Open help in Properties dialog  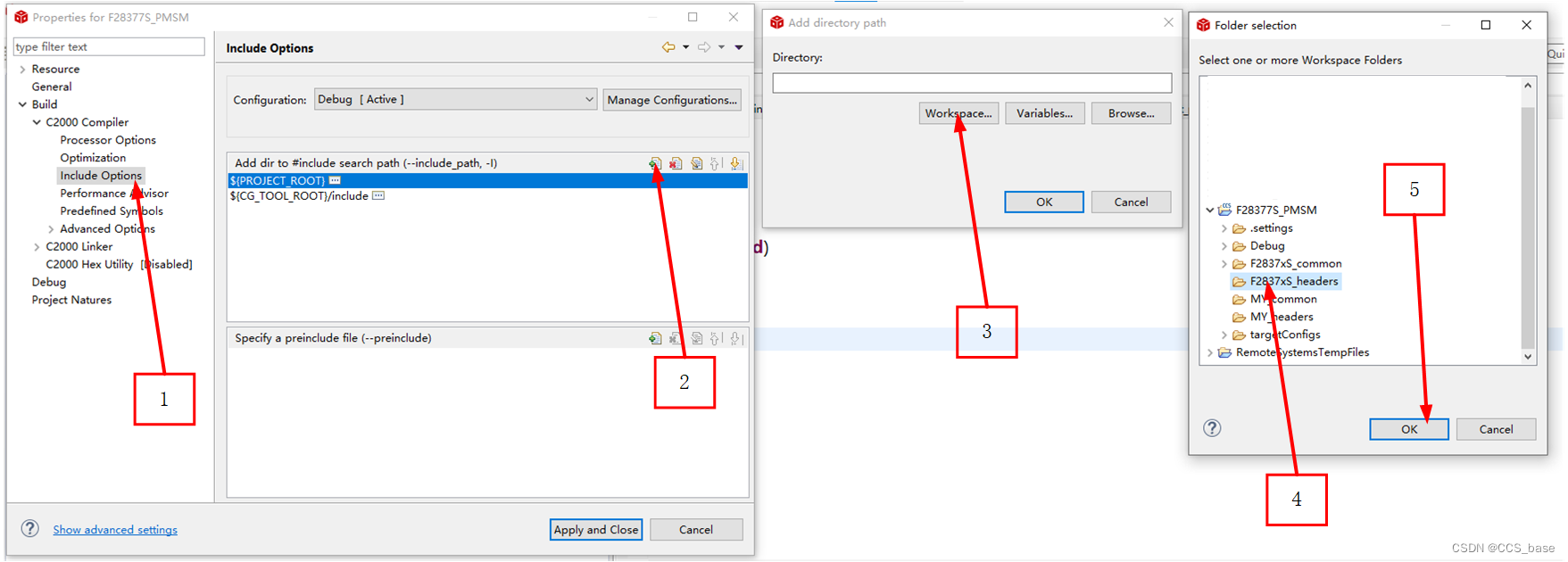coord(30,528)
